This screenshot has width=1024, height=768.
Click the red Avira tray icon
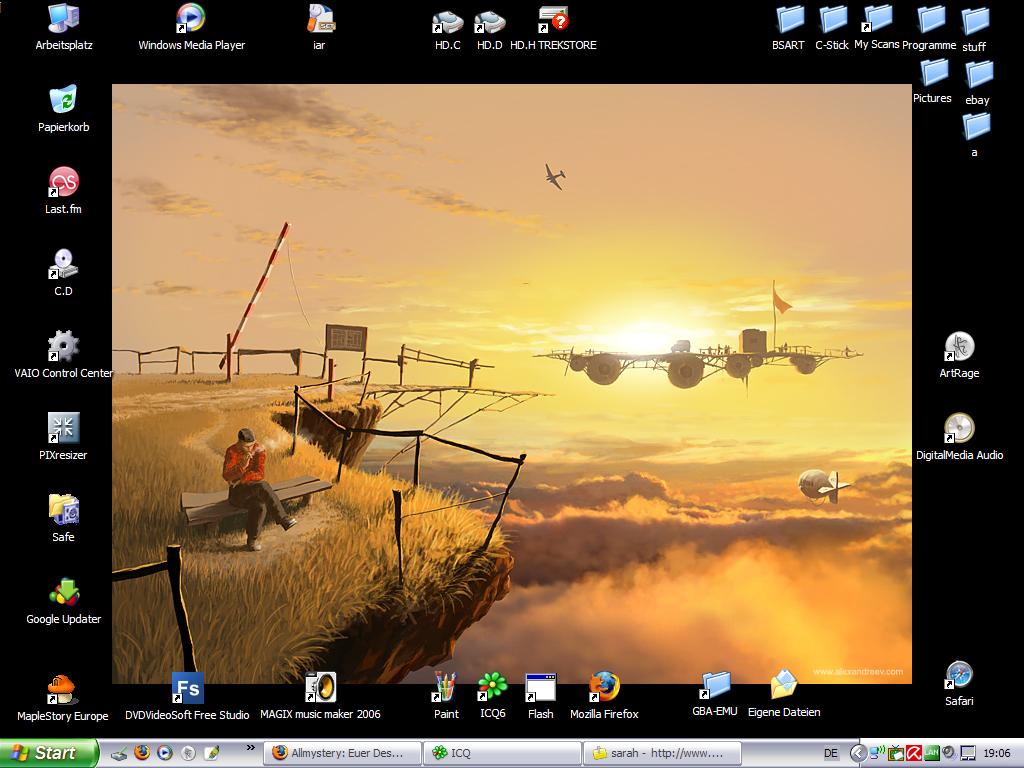[x=914, y=754]
